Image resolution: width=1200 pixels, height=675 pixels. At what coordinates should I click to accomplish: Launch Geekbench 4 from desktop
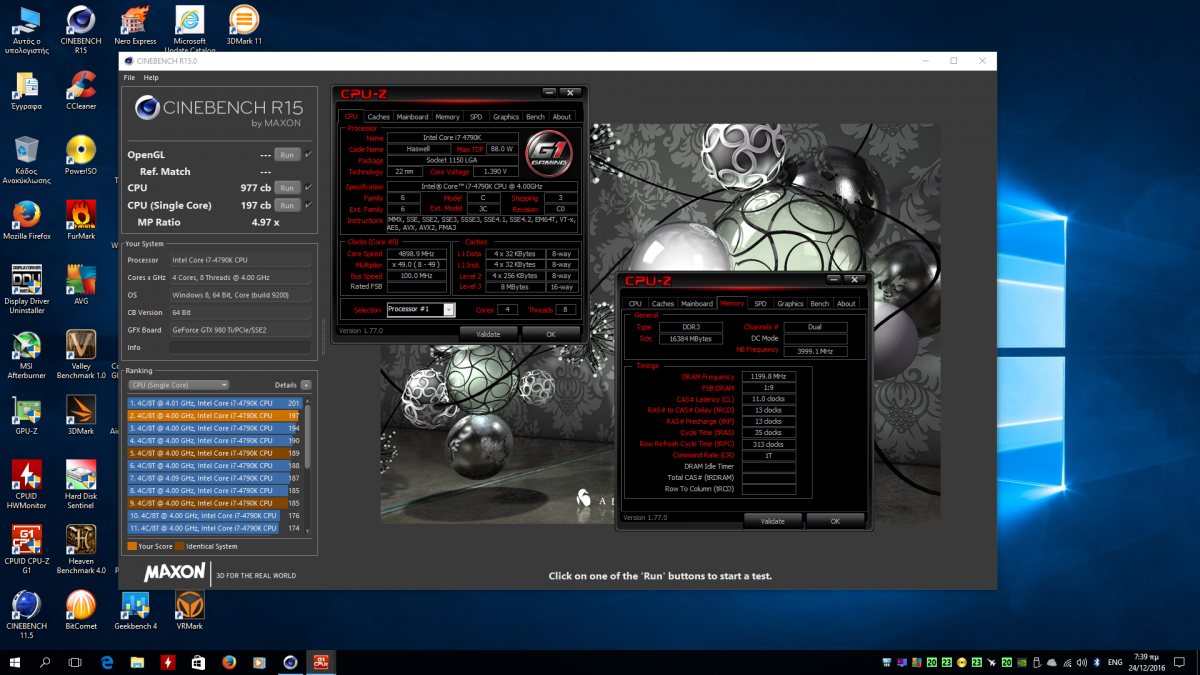coord(135,610)
